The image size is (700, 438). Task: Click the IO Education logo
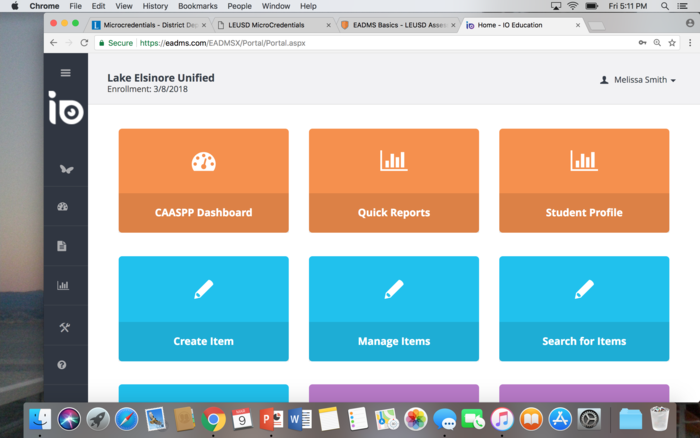click(x=66, y=109)
